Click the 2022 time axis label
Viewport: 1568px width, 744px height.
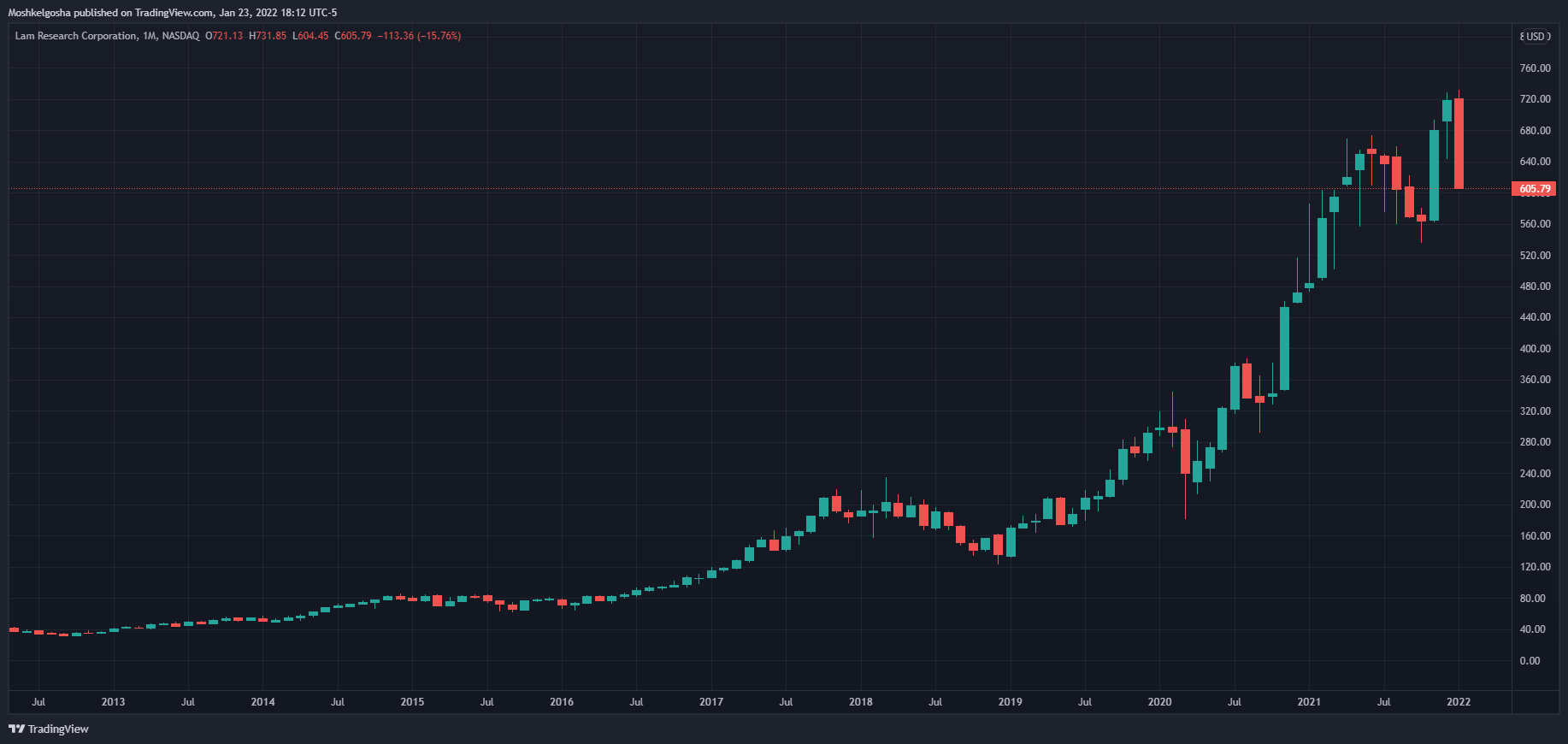point(1459,702)
